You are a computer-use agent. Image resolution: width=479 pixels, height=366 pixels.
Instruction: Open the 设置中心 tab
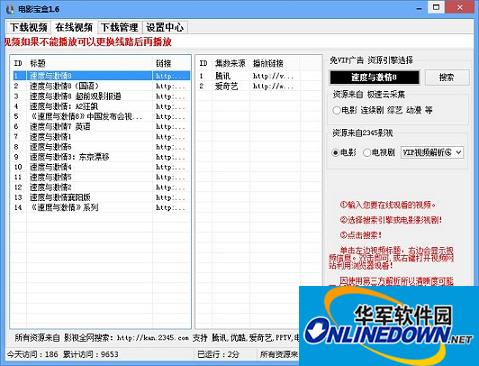point(165,27)
